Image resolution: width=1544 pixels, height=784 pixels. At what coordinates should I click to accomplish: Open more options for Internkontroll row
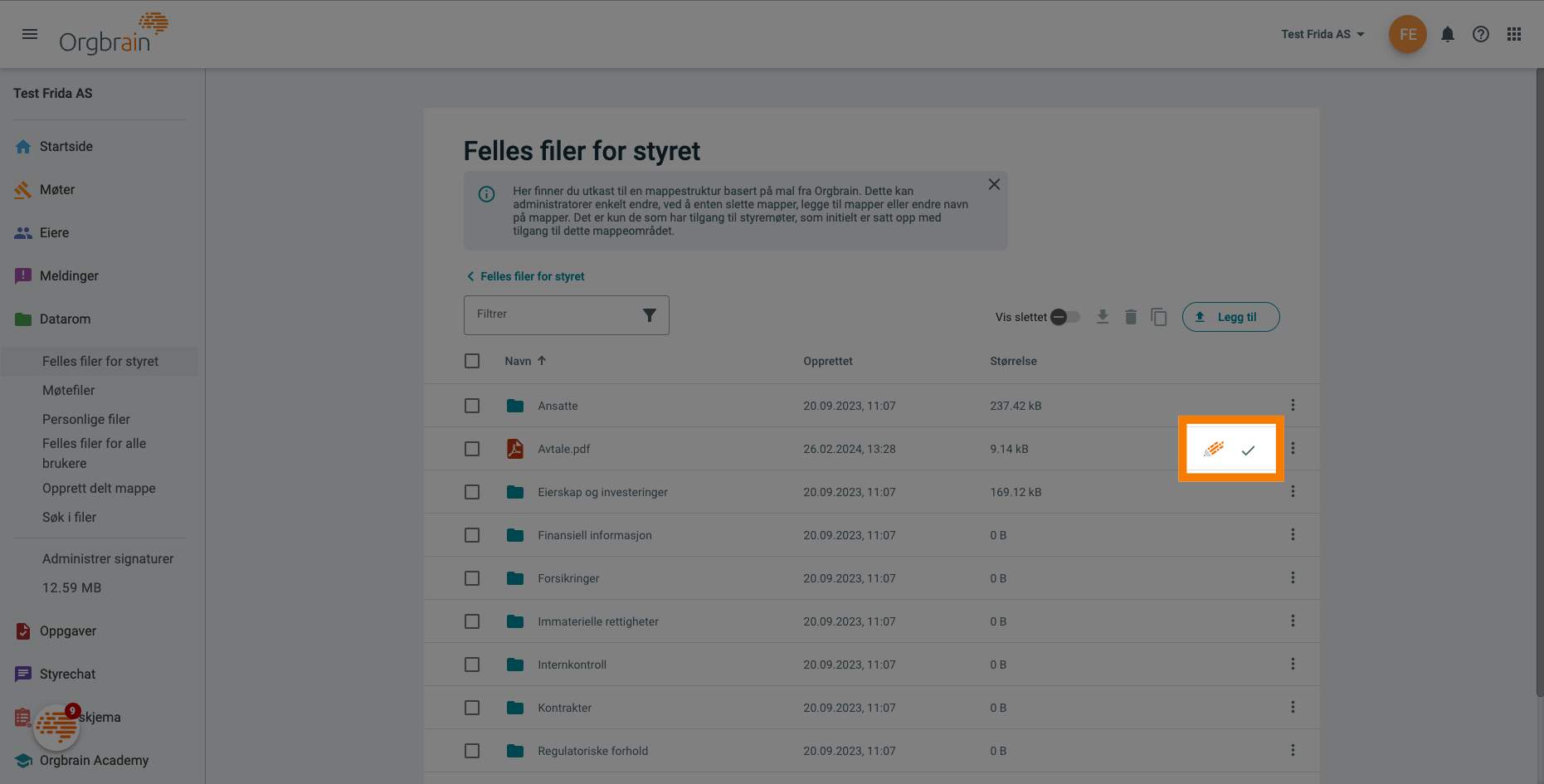coord(1293,664)
